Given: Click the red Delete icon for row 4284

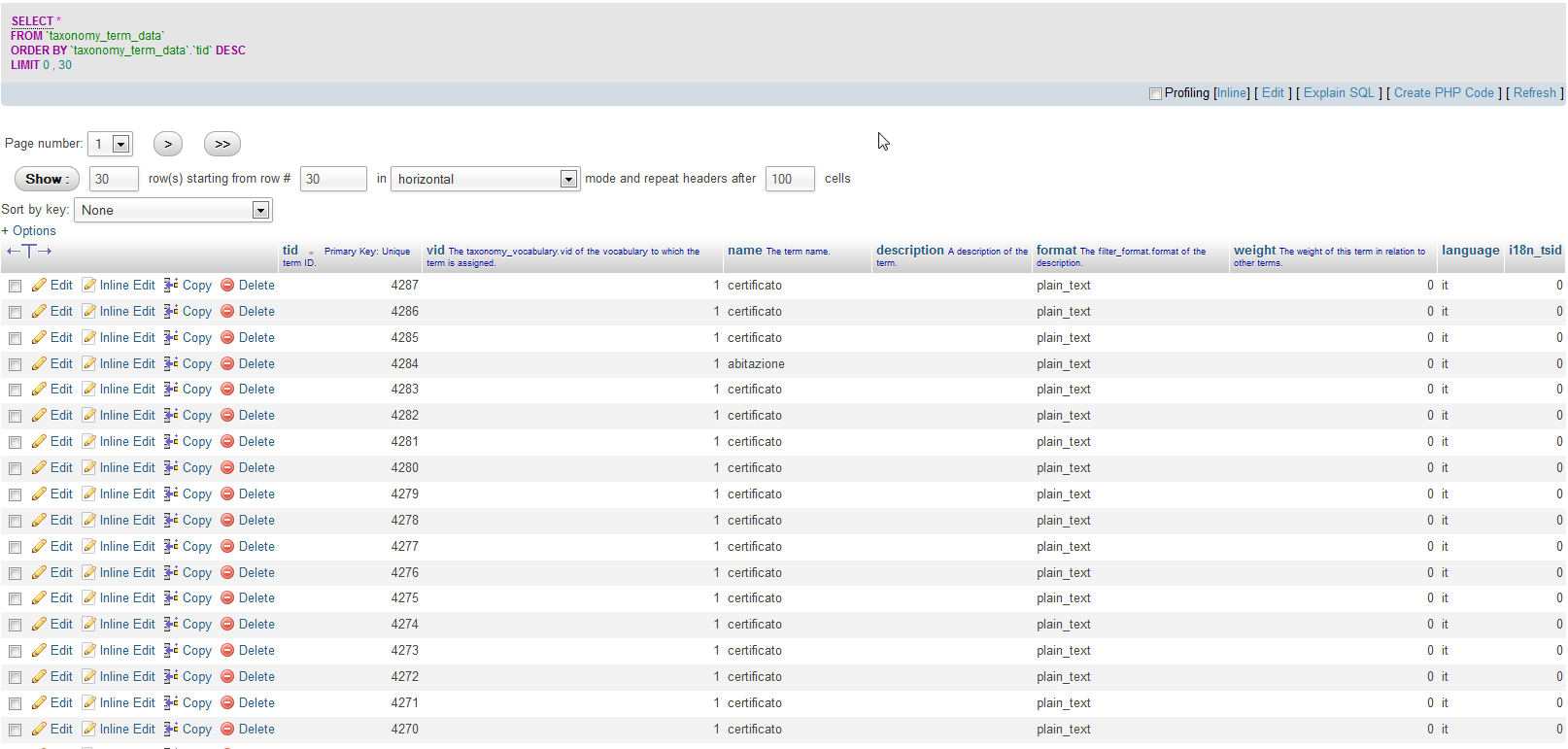Looking at the screenshot, I should [x=227, y=363].
